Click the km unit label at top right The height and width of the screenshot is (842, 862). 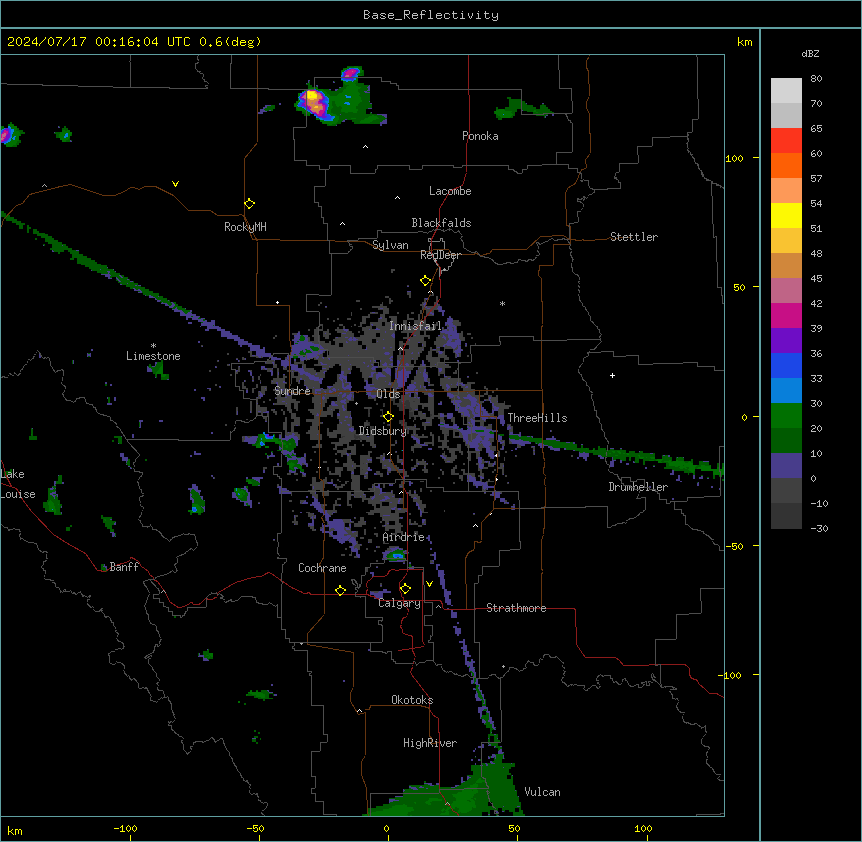point(744,42)
